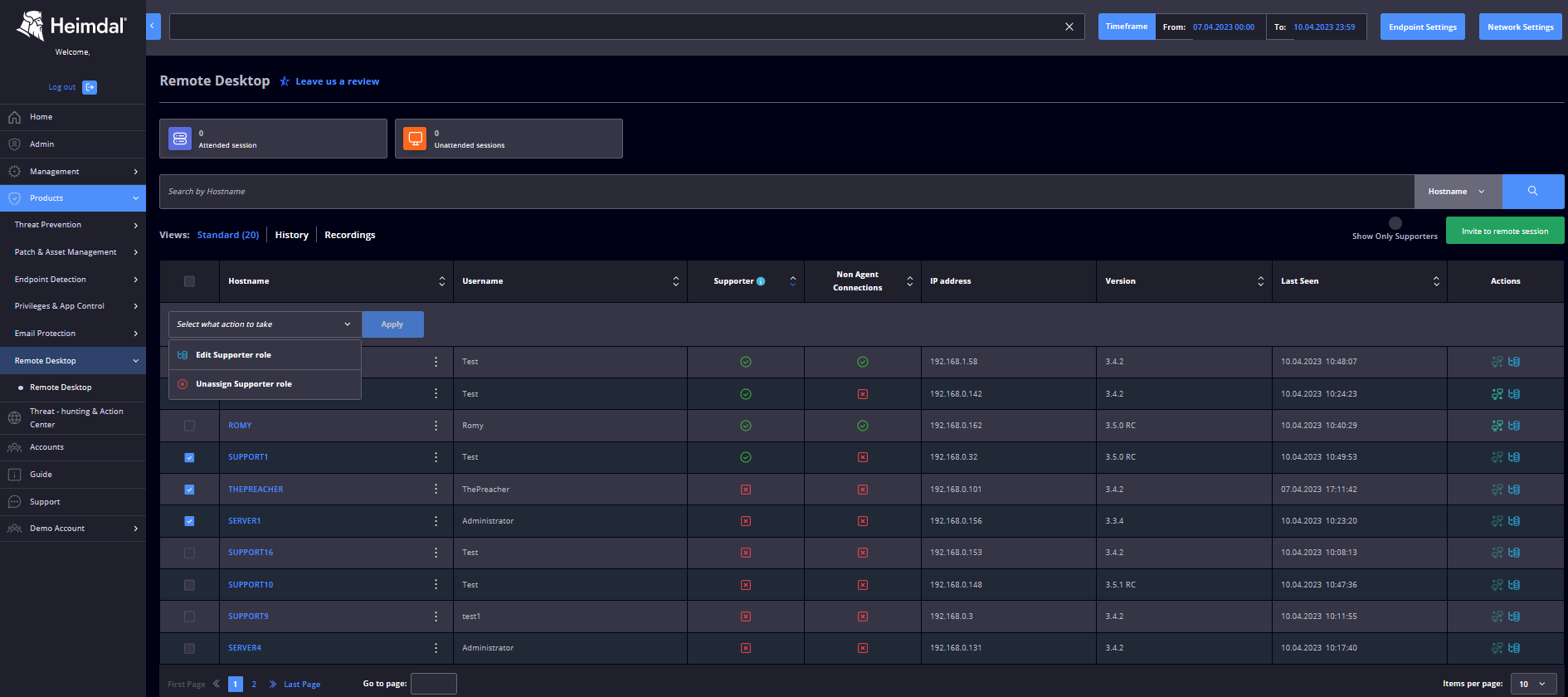Check the SUPPORT16 row checkbox
Screen dimensions: 1568x697
click(189, 553)
